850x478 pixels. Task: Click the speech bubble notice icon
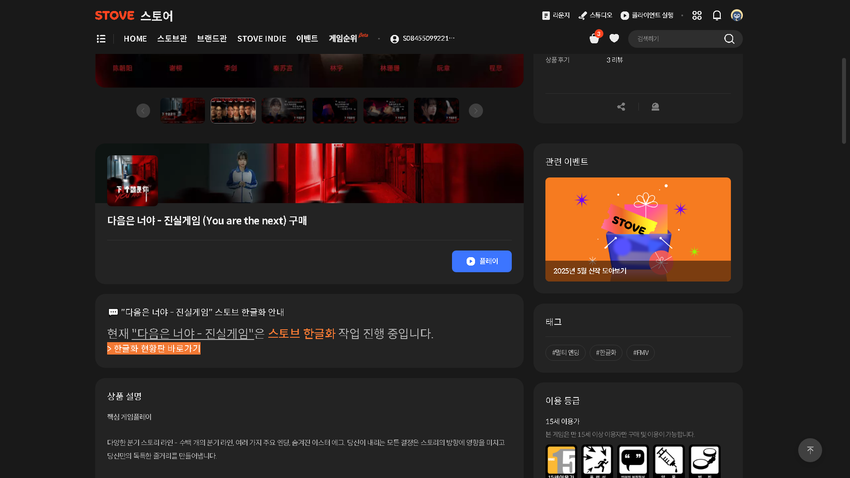point(113,312)
